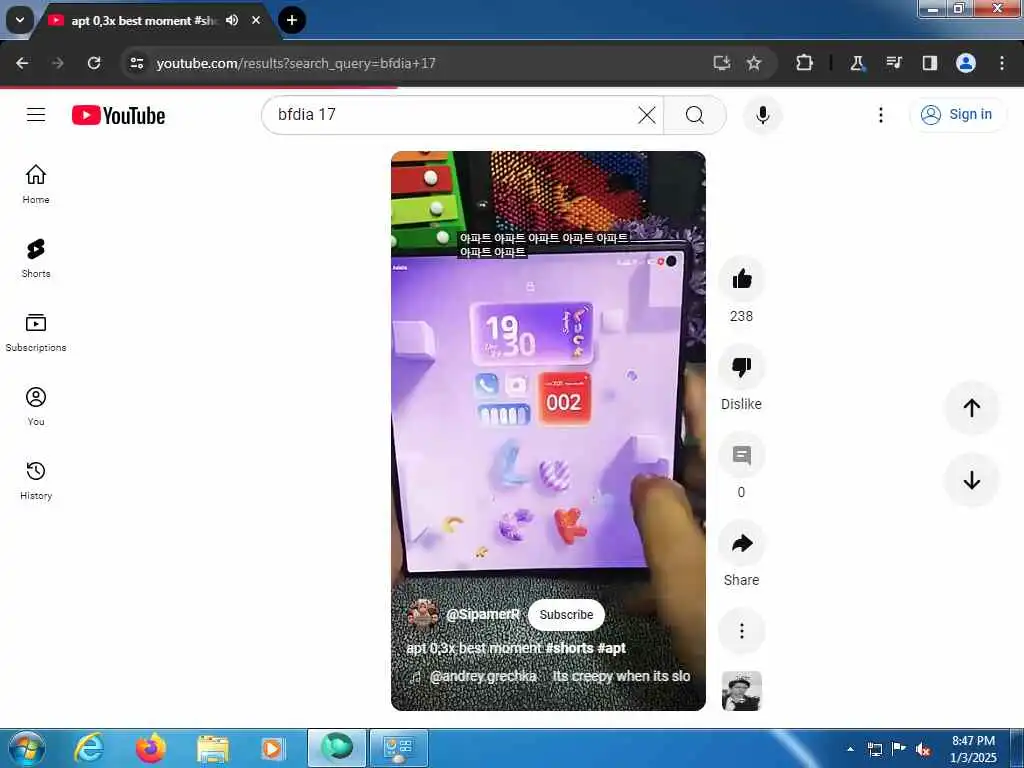Viewport: 1024px width, 768px height.
Task: Open the clock showing 8:47 PM
Action: [973, 749]
